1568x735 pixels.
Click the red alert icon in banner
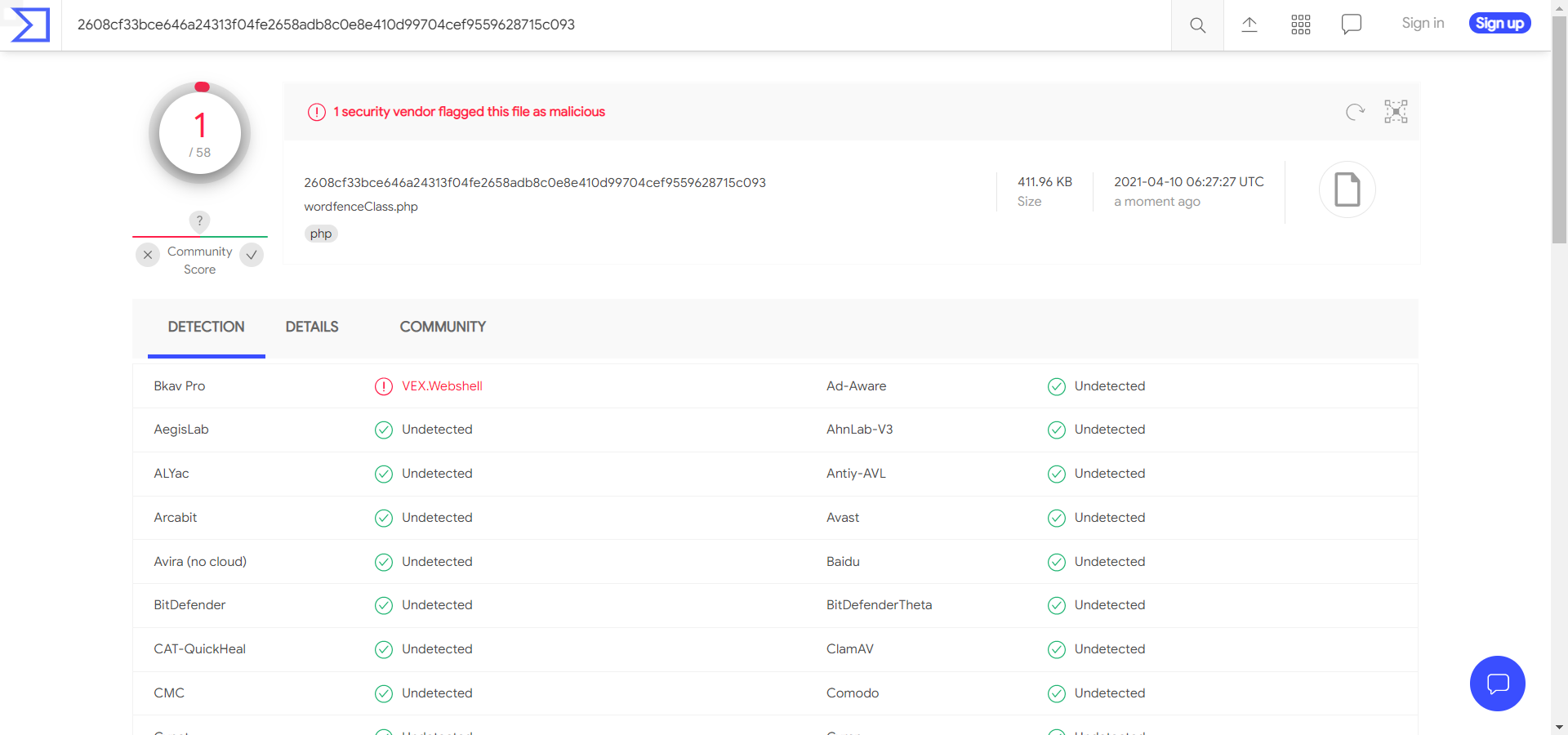[317, 113]
